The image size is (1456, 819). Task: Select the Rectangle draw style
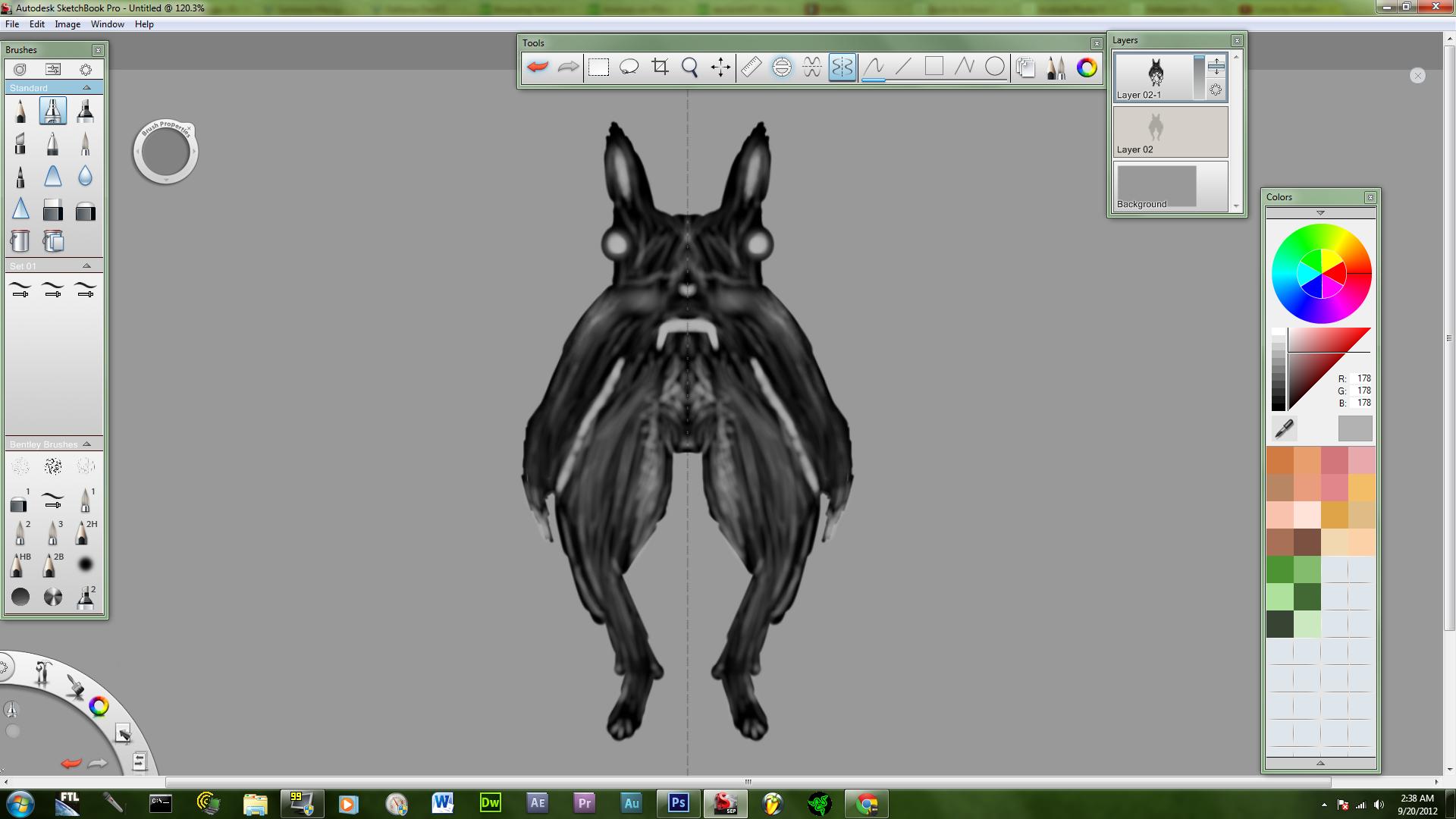934,67
